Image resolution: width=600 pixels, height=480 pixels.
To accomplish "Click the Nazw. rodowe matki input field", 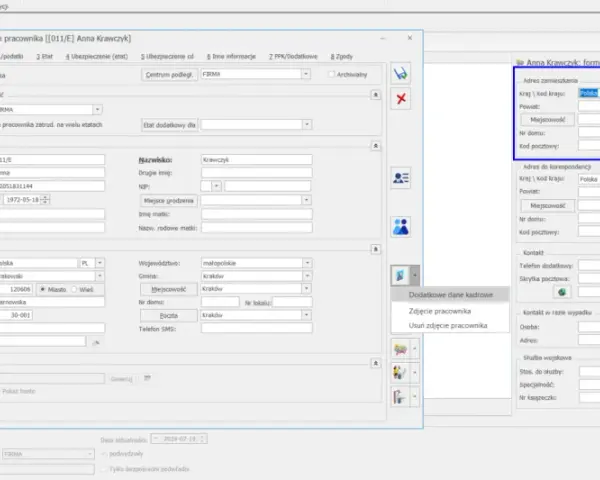I will pos(256,228).
